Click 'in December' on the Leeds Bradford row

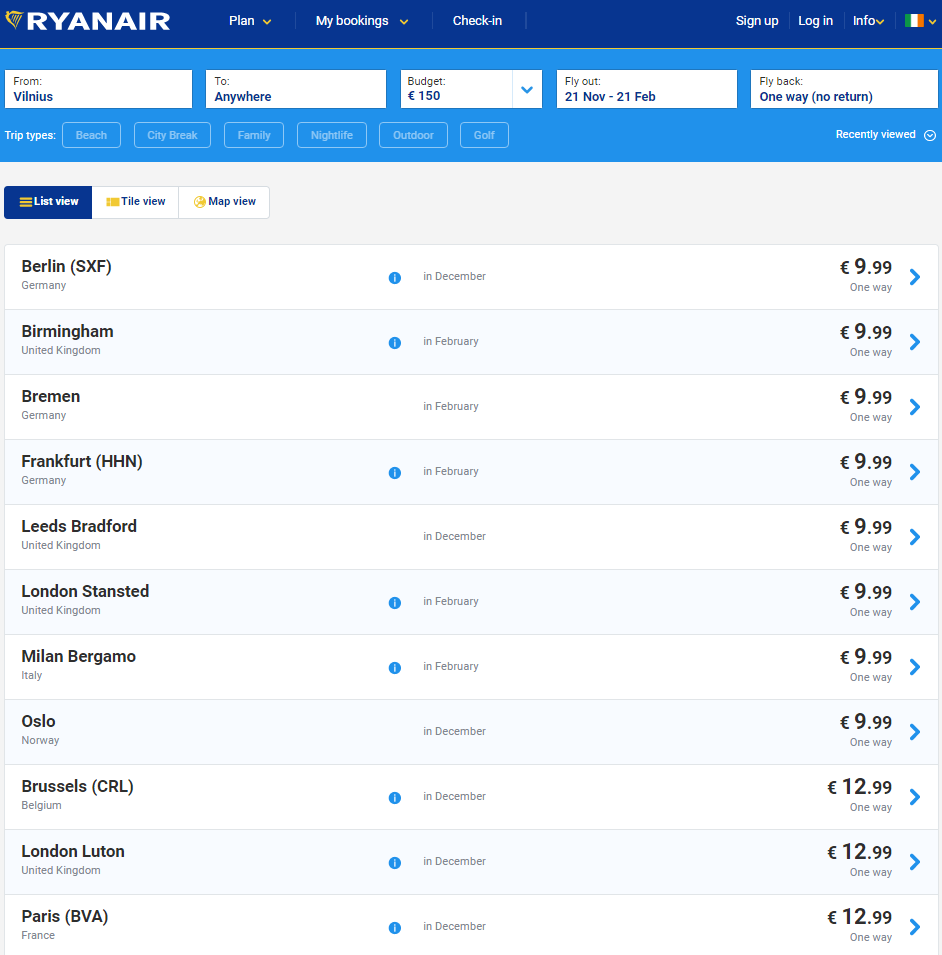point(454,537)
